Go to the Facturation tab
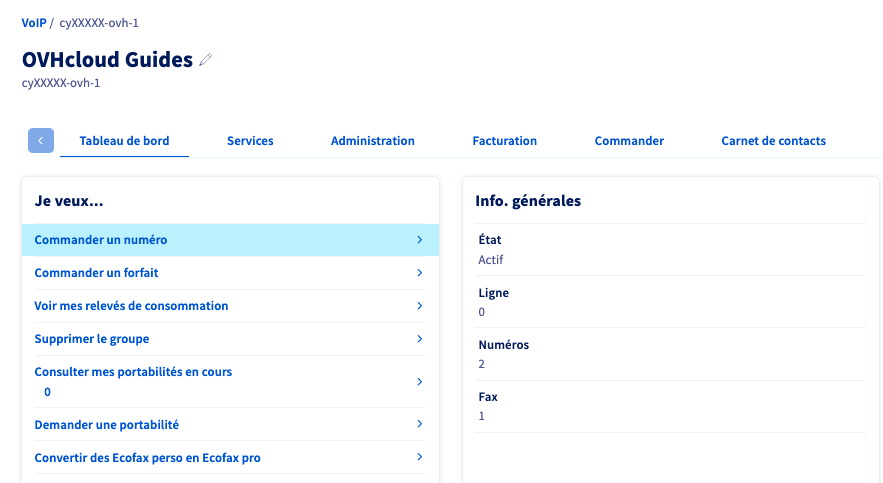Viewport: 883px width, 483px height. [505, 141]
